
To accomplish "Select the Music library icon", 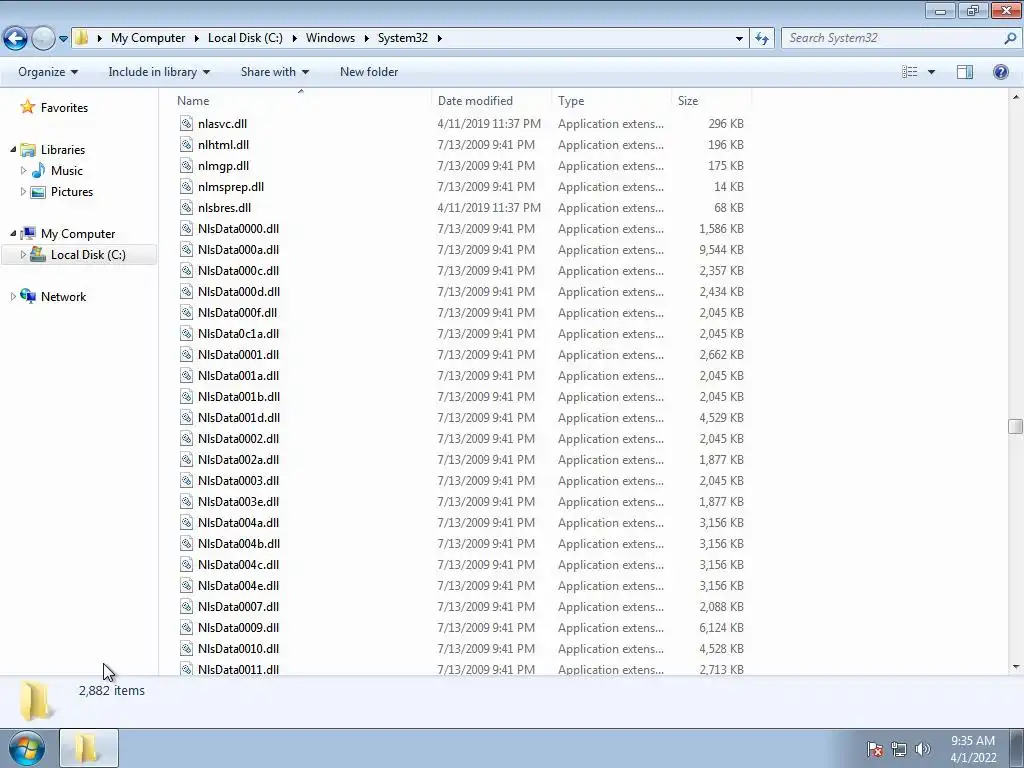I will click(x=39, y=170).
